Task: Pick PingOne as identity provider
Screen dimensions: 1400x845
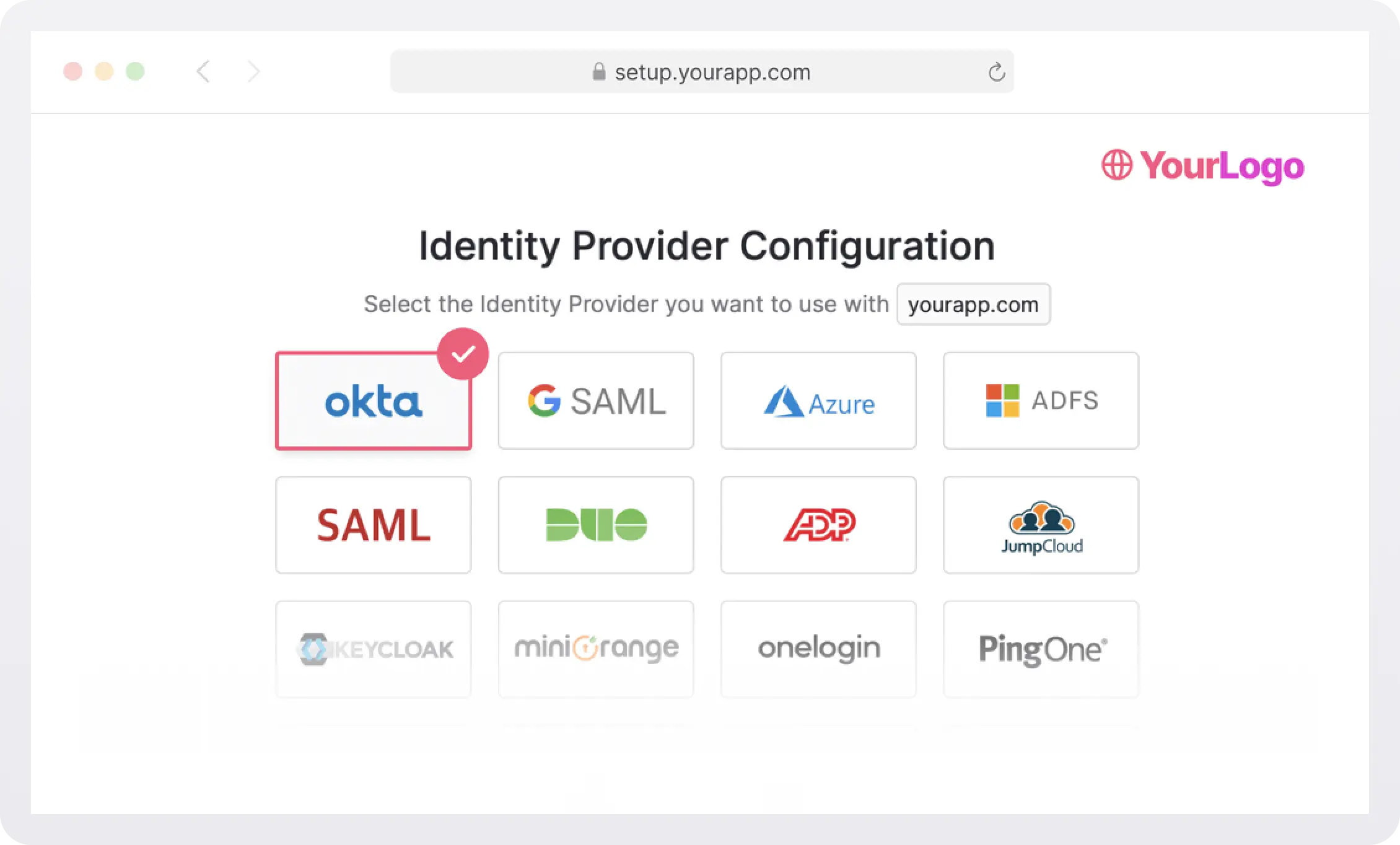Action: pyautogui.click(x=1041, y=649)
